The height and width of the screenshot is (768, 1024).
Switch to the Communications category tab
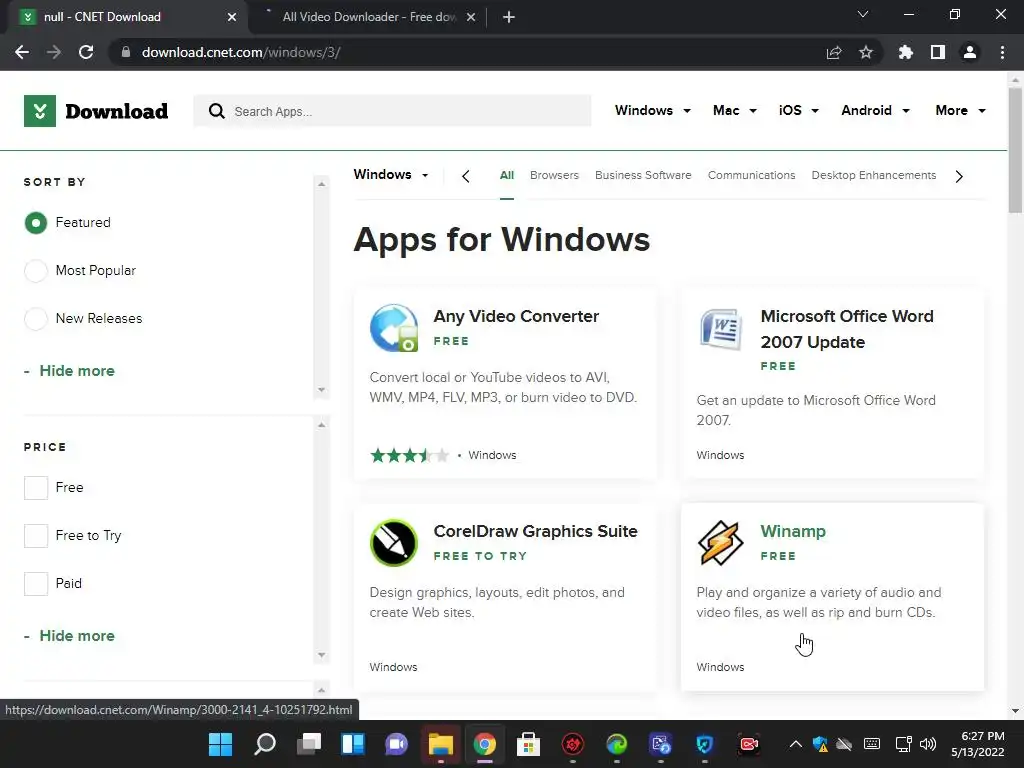coord(752,175)
